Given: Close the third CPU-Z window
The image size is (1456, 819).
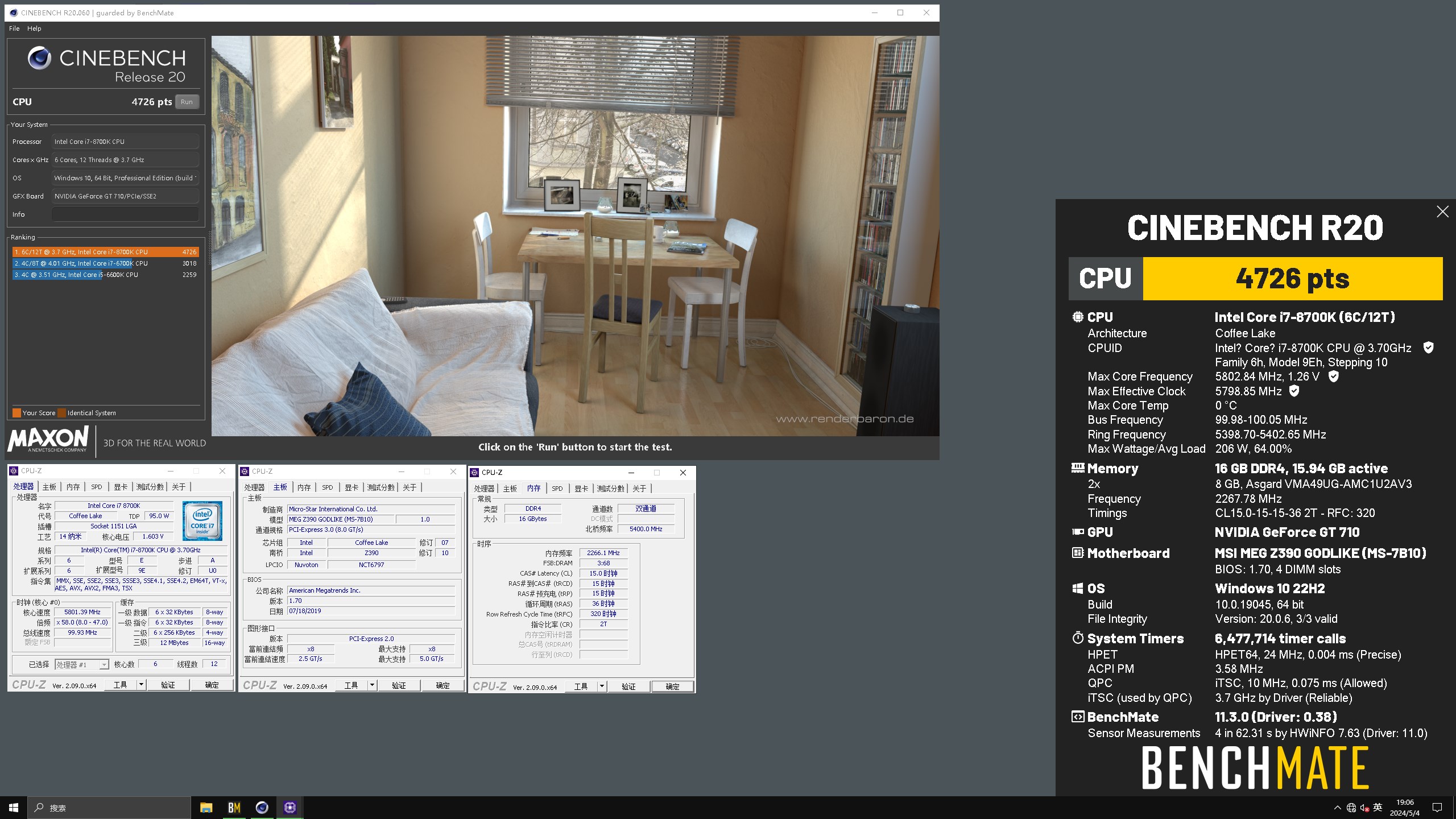Looking at the screenshot, I should [683, 473].
